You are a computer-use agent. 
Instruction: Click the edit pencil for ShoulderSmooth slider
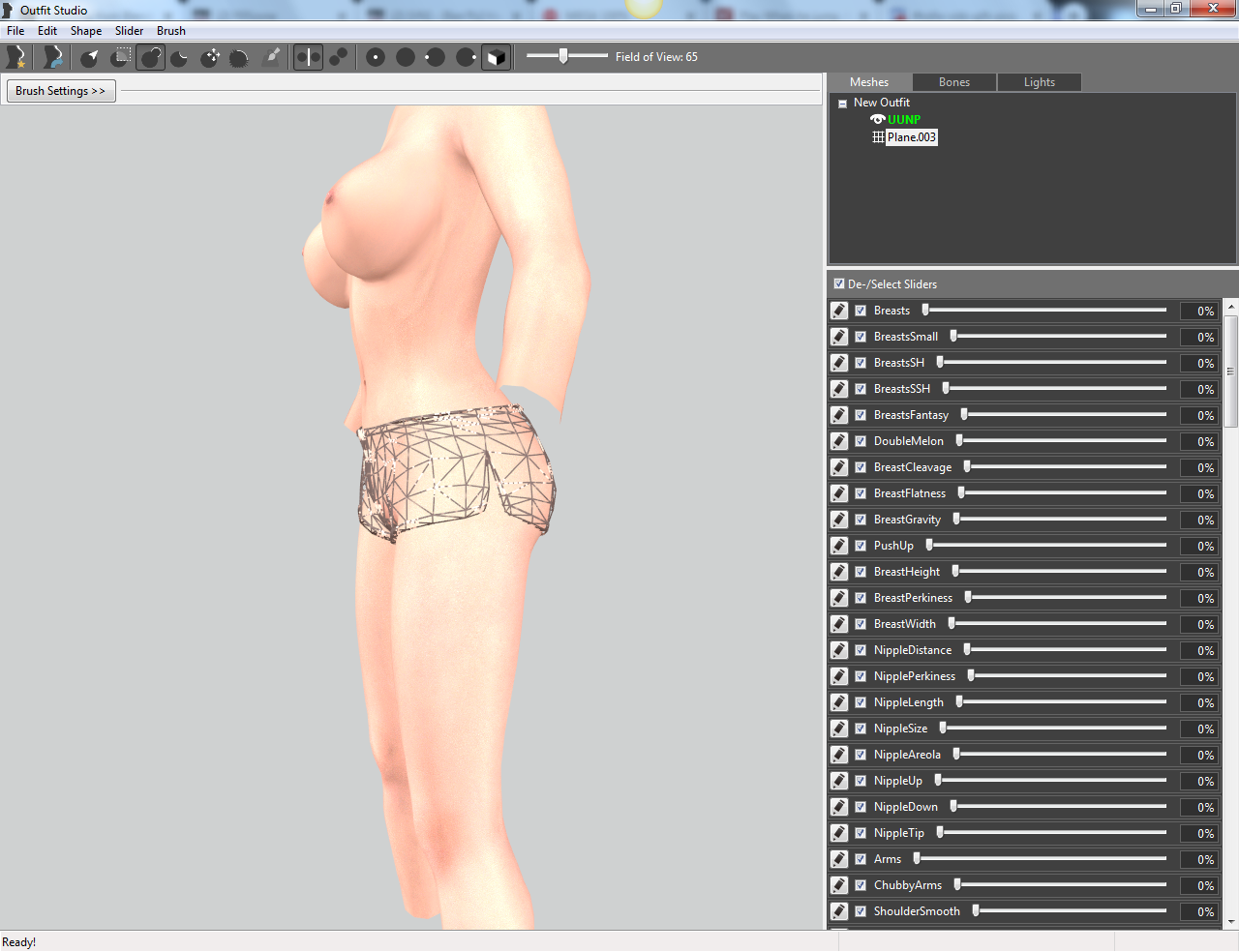[839, 911]
